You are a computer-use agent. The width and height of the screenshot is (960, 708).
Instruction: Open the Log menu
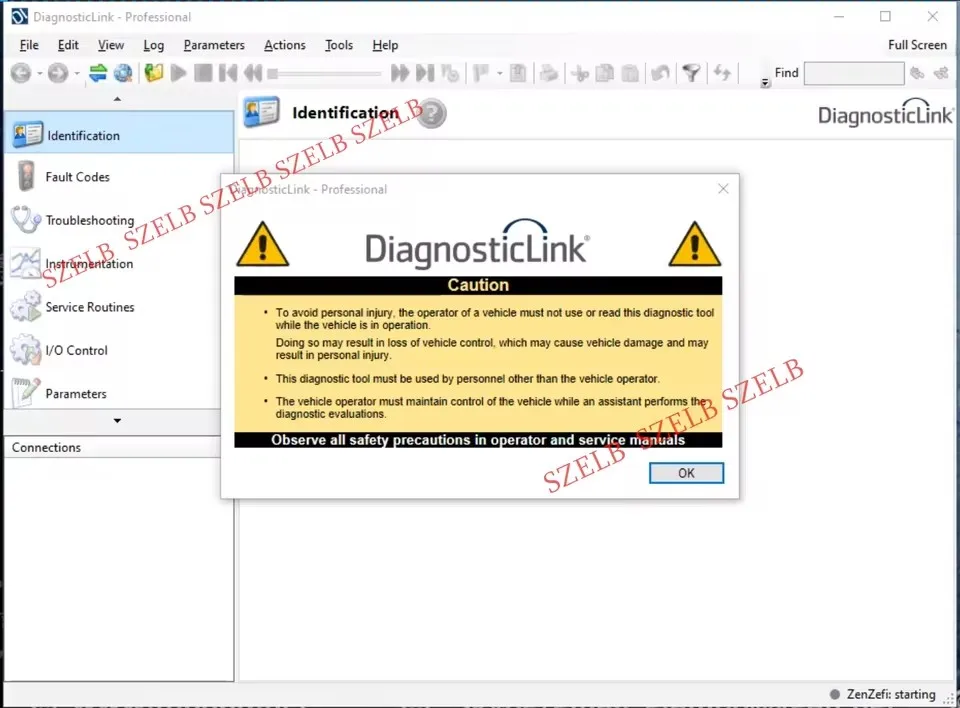click(x=154, y=45)
